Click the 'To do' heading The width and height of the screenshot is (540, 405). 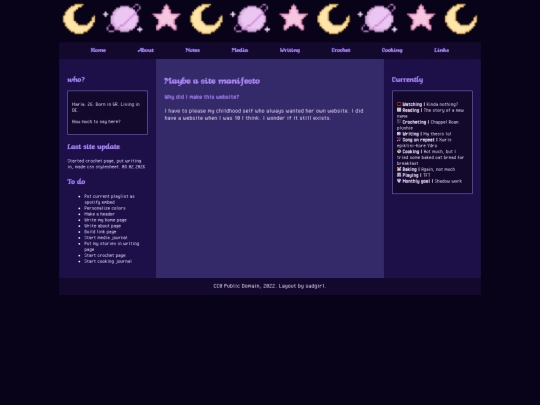pyautogui.click(x=76, y=181)
